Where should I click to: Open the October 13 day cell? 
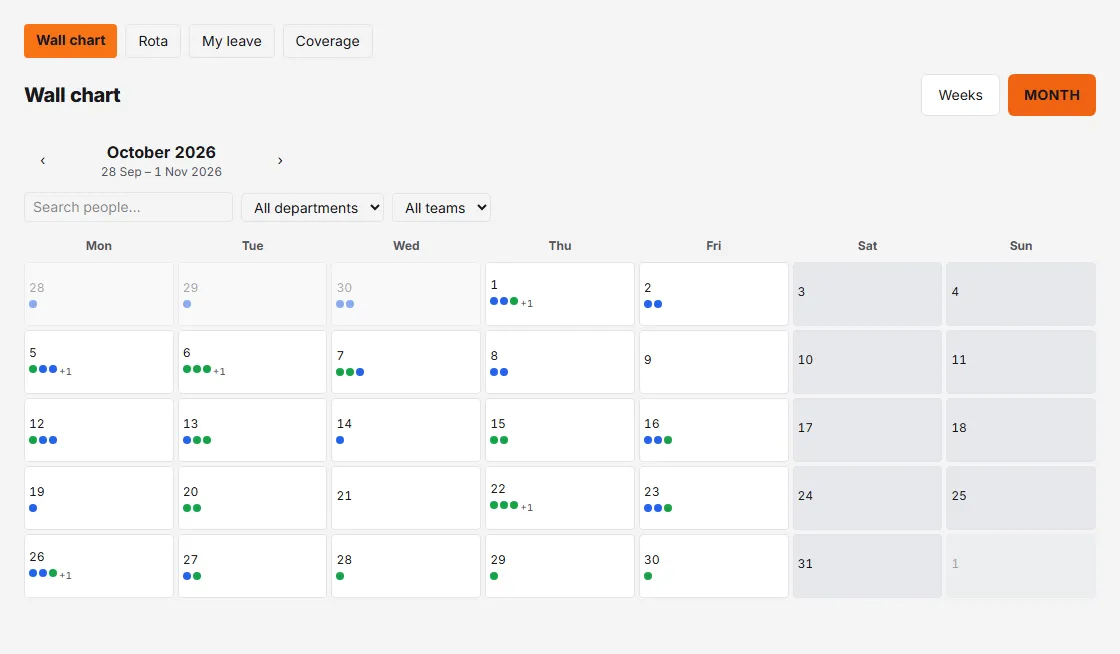252,430
